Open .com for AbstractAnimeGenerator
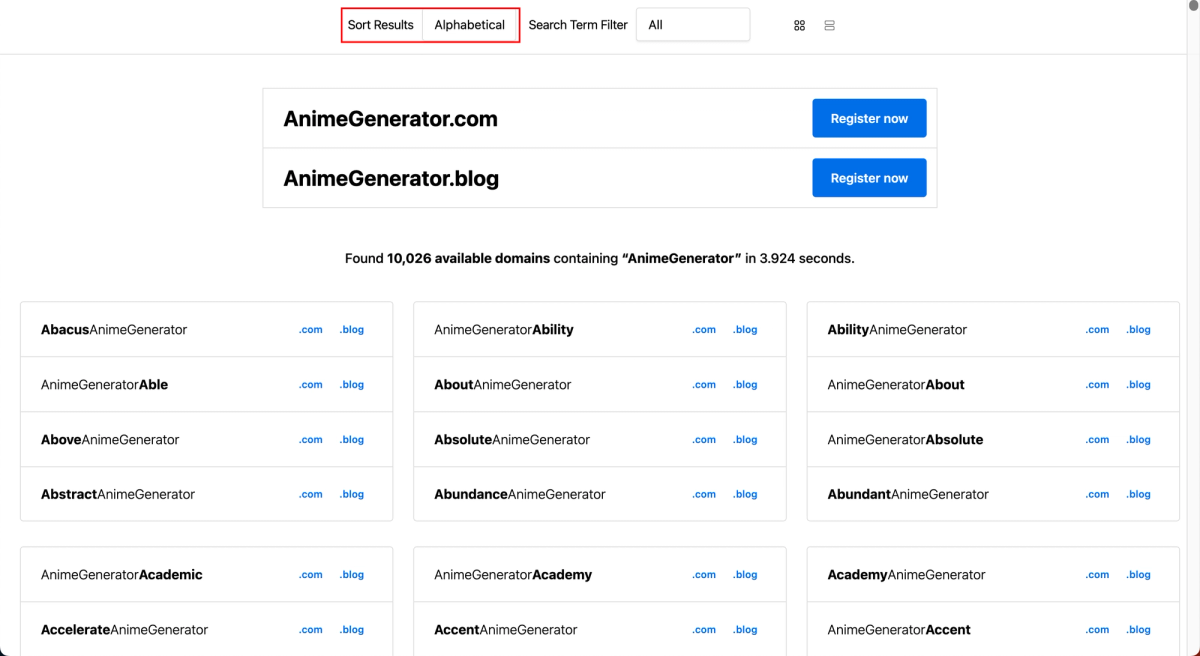Viewport: 1200px width, 656px height. pos(311,495)
